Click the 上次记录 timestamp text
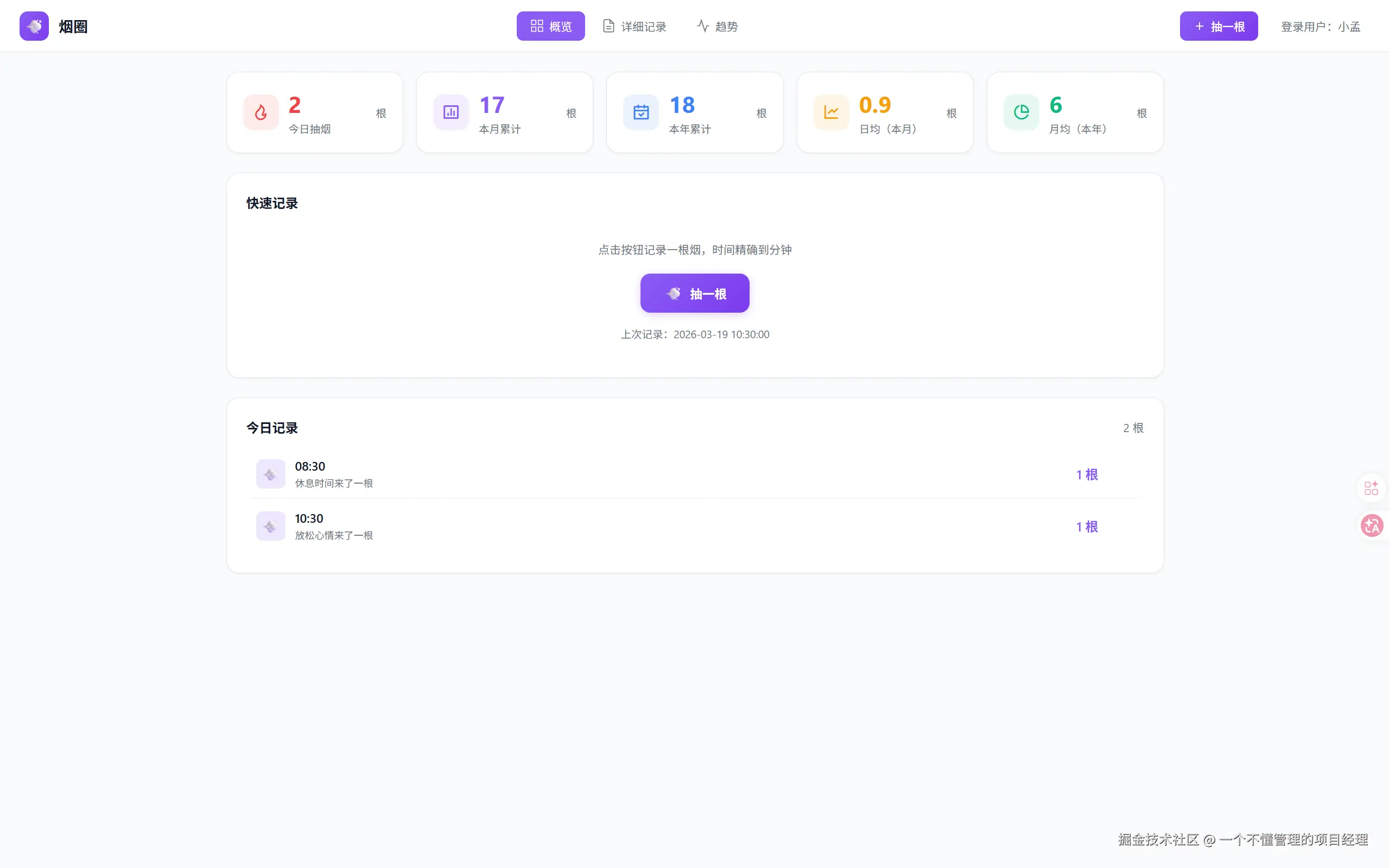 (x=695, y=334)
